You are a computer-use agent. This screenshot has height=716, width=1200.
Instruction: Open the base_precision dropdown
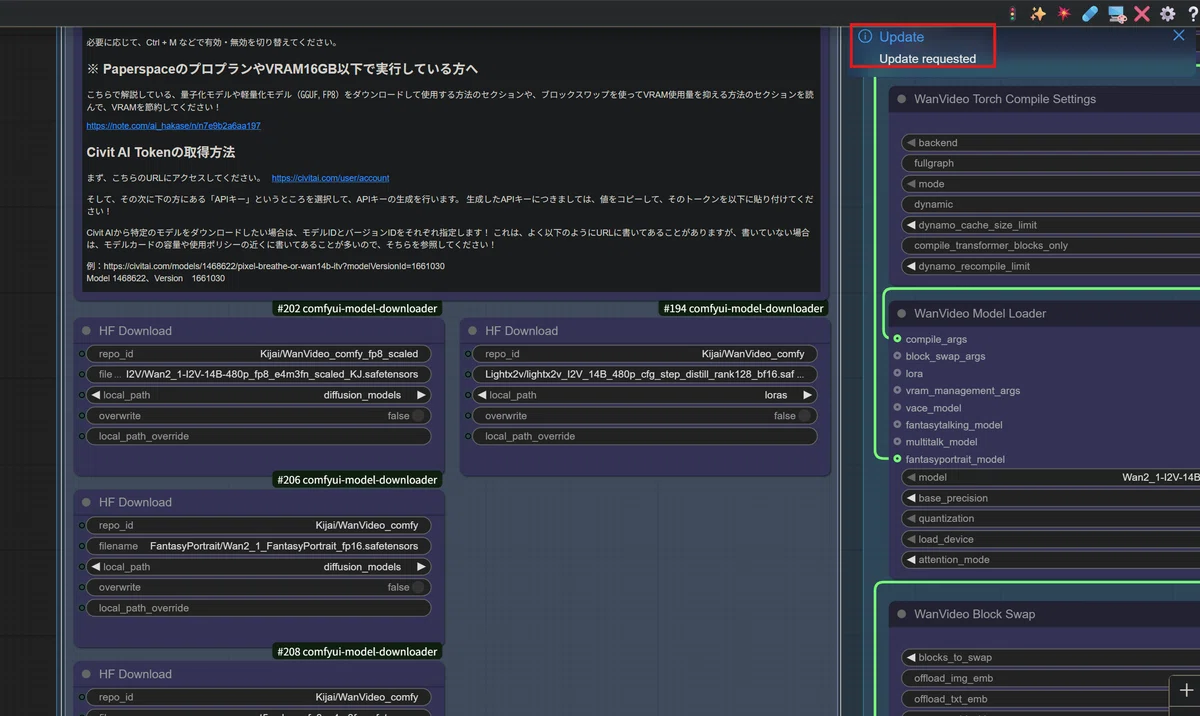pyautogui.click(x=1050, y=498)
